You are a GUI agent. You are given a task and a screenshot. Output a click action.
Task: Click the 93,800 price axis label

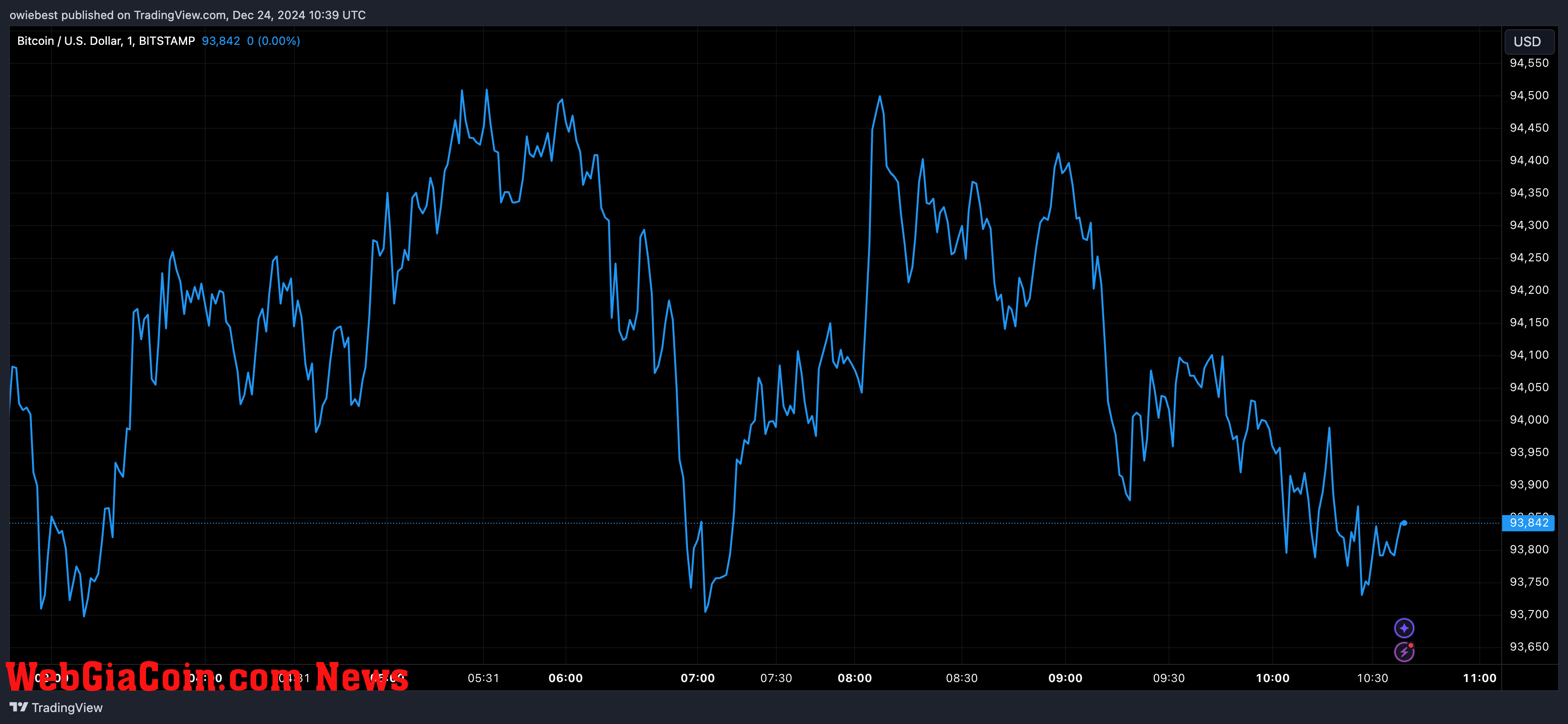tap(1529, 550)
